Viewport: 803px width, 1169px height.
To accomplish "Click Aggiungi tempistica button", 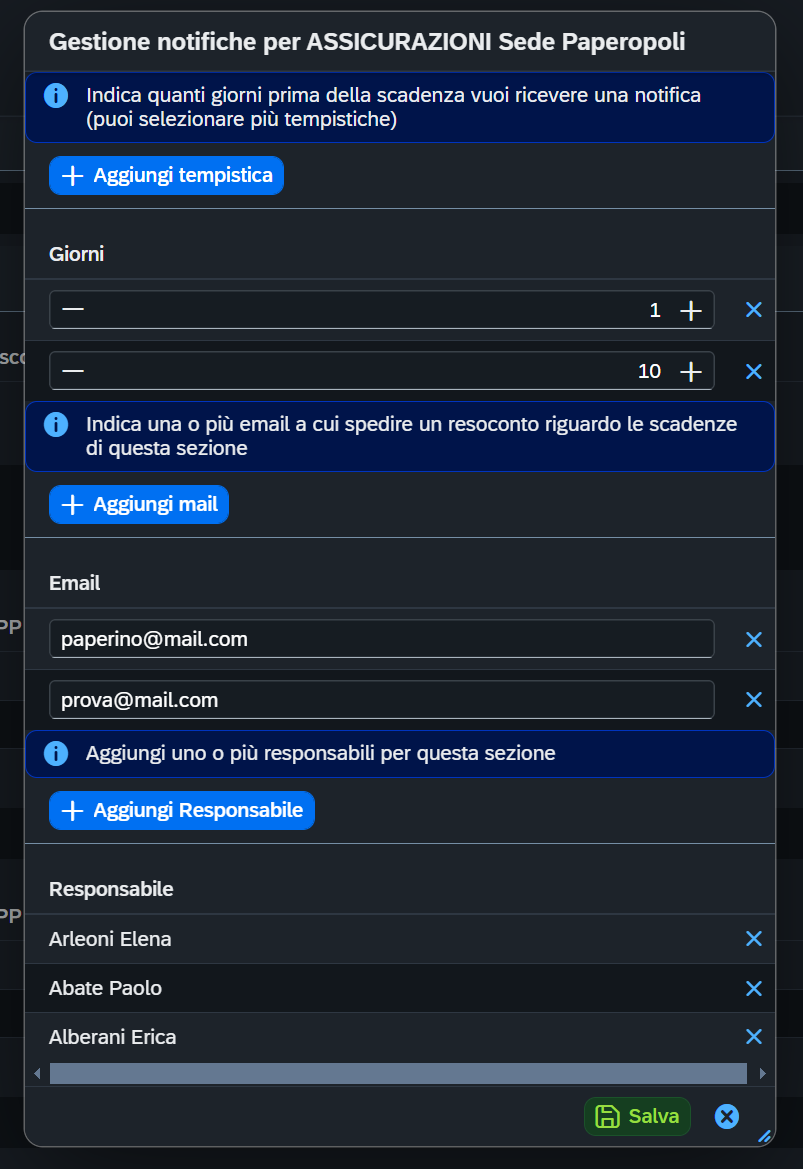I will click(166, 175).
